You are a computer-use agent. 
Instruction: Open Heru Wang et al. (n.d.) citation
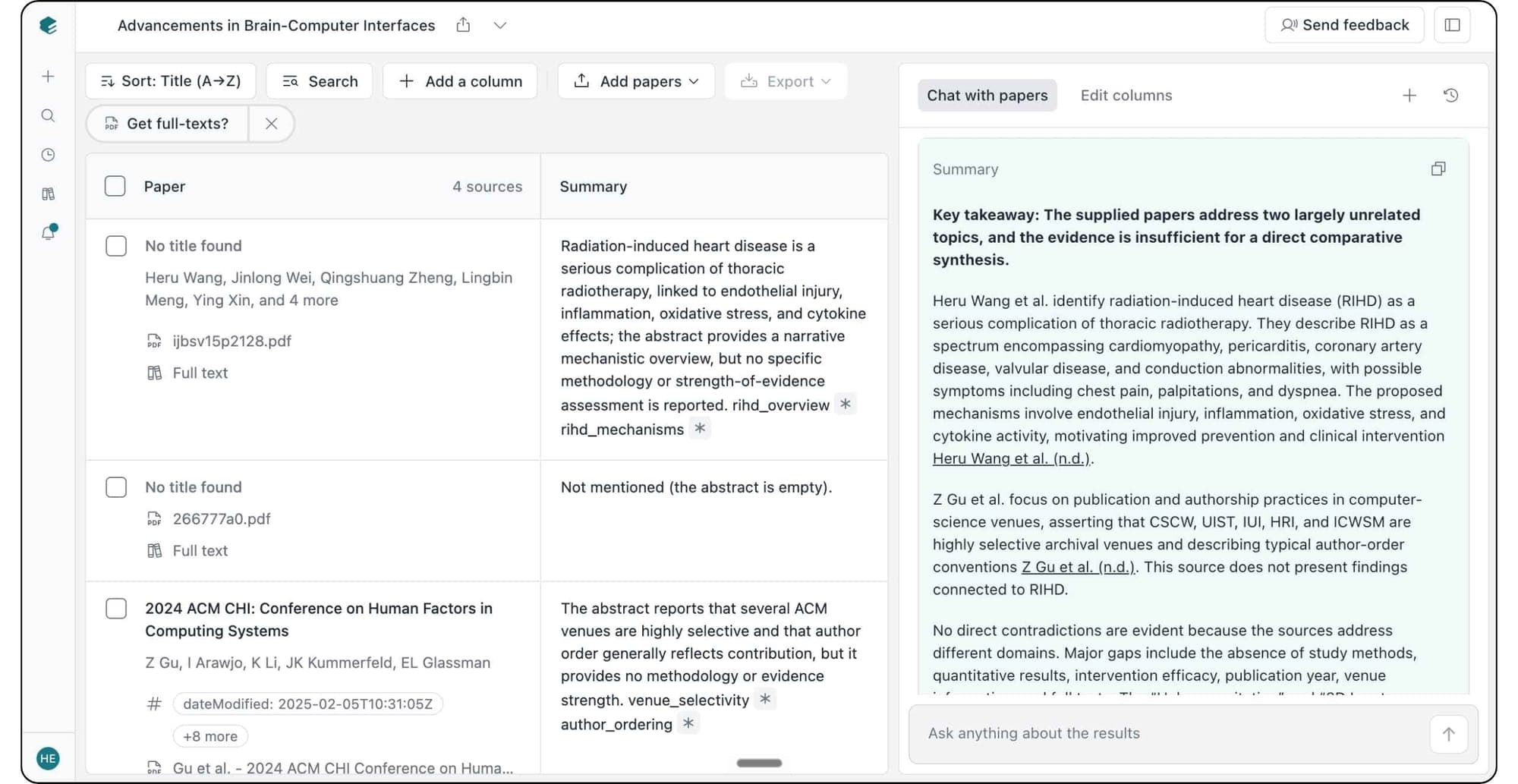pos(1011,458)
